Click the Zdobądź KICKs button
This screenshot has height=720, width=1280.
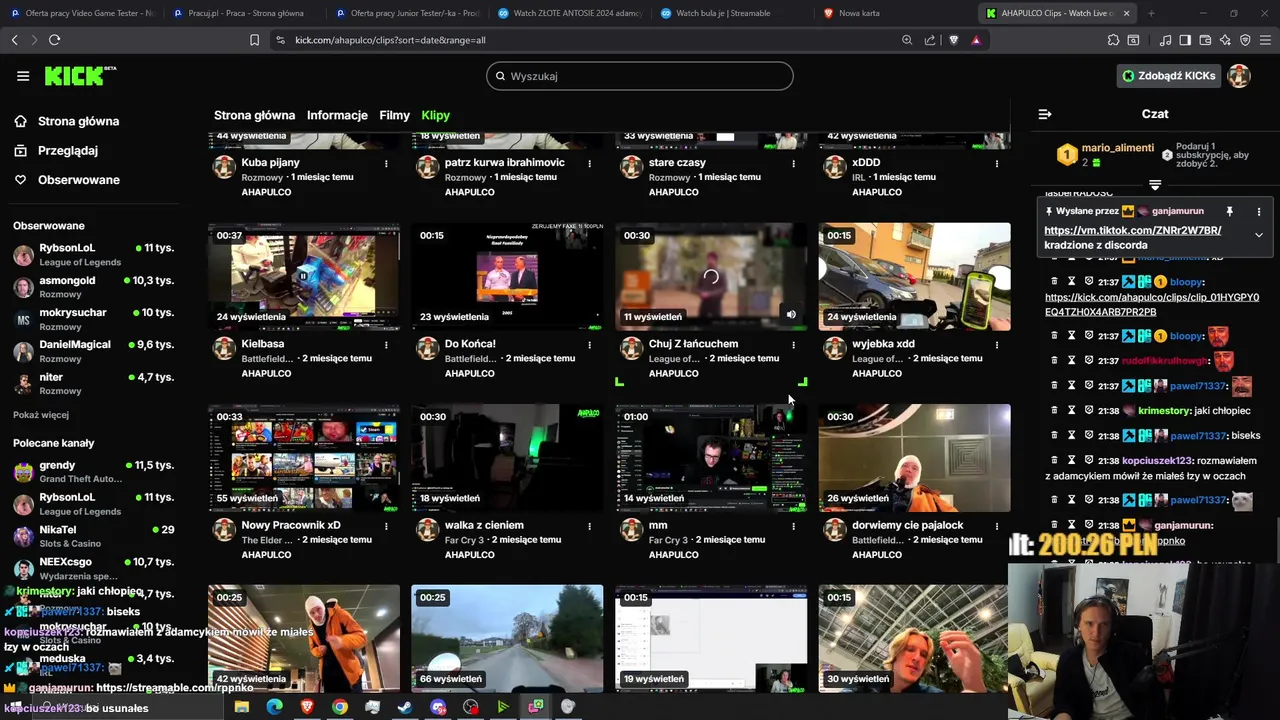pos(1168,76)
